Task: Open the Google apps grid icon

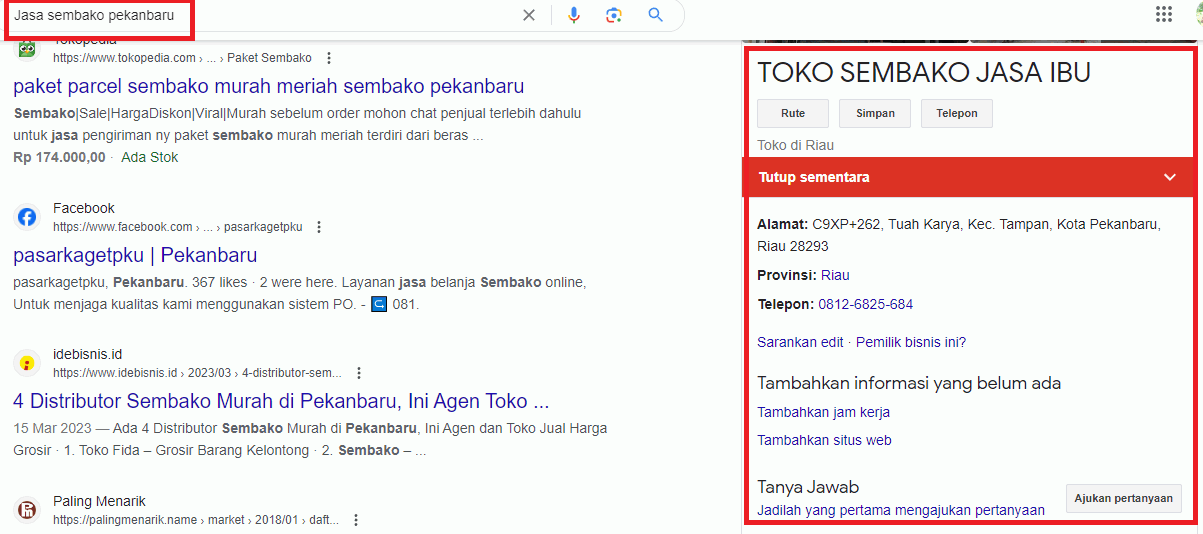Action: 1164,14
